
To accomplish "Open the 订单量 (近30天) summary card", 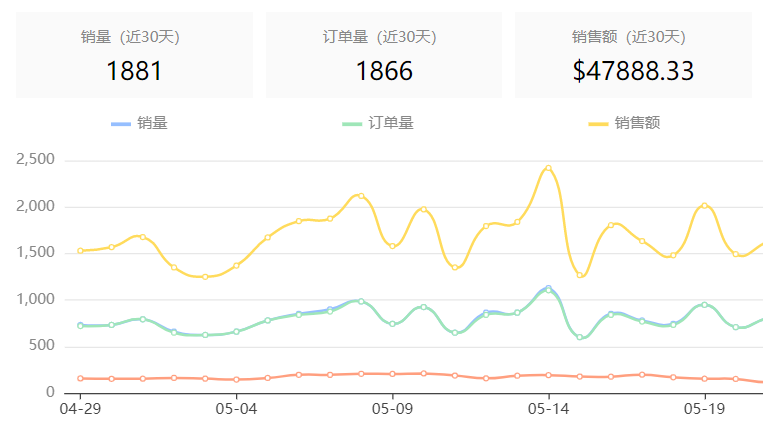I will pos(384,55).
